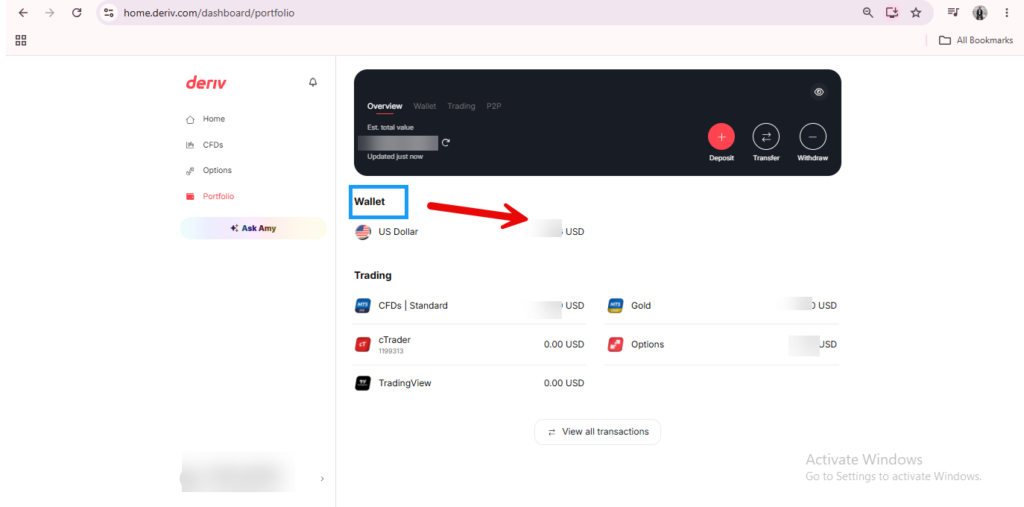Click cTrader 0.00 USD balance
This screenshot has height=507, width=1024.
[x=564, y=344]
